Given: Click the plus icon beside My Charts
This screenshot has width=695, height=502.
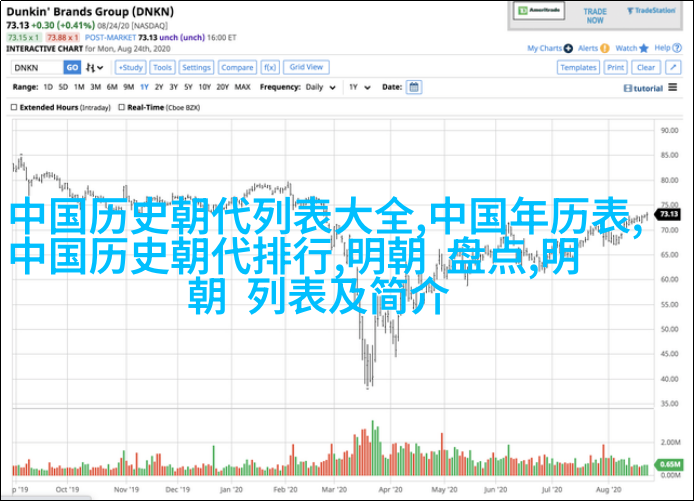Looking at the screenshot, I should [x=568, y=48].
